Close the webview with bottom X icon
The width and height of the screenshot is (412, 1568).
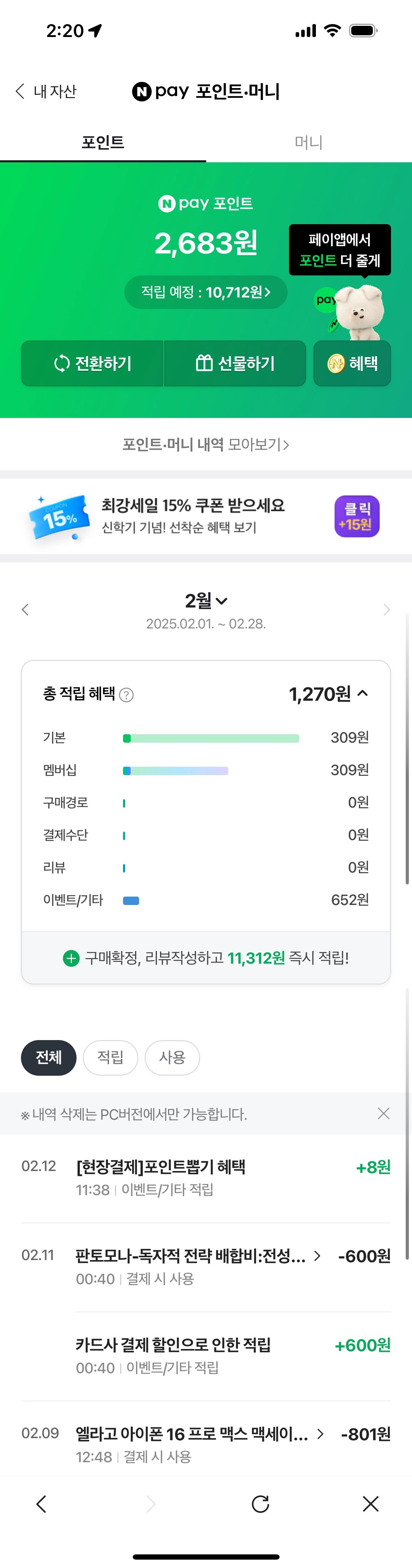(x=370, y=1504)
